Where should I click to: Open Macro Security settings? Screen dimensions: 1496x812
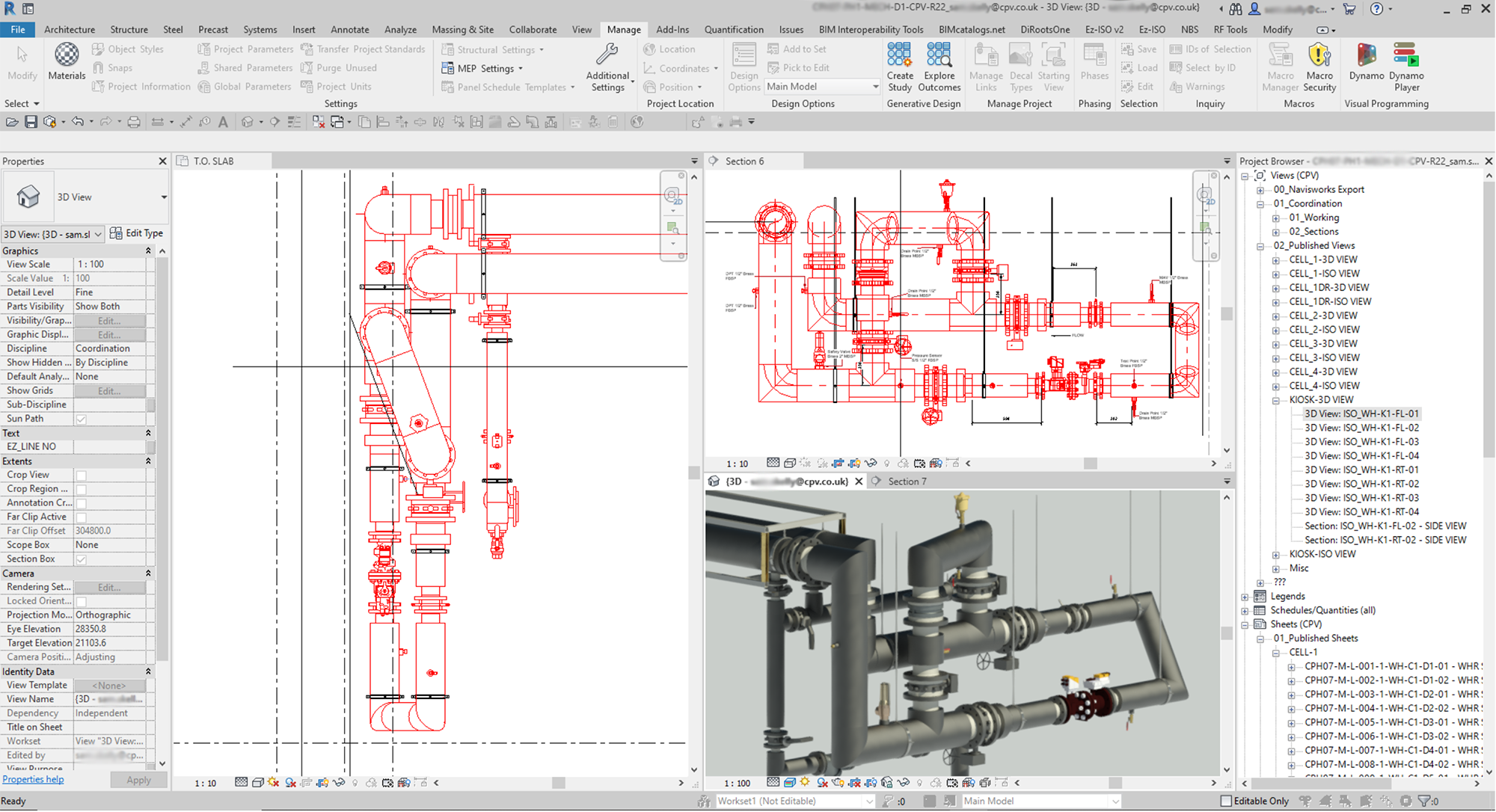1319,67
